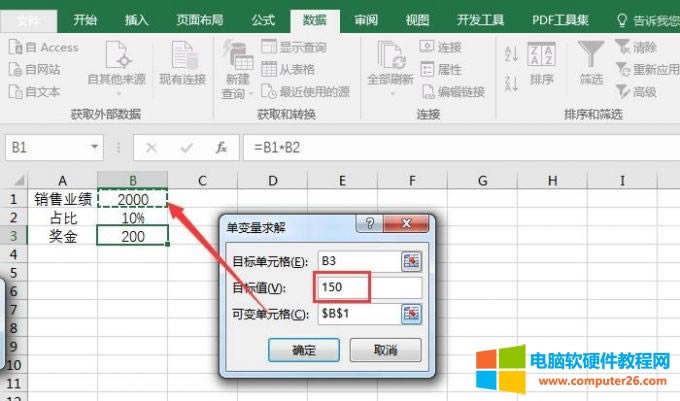Expand the Name Box dropdown arrow
680x401 pixels.
coord(94,147)
